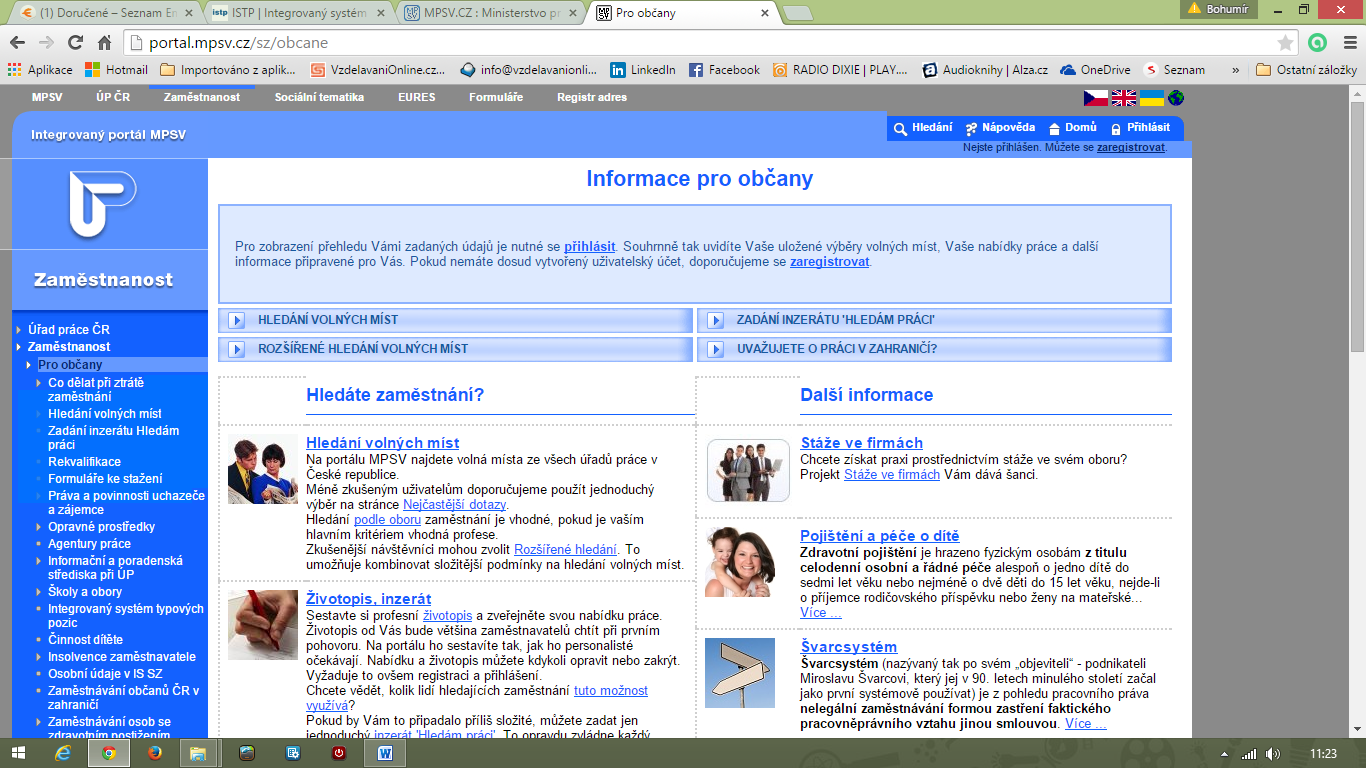Click the volume icon in system tray
Screen dimensions: 1366x768
click(x=1272, y=753)
